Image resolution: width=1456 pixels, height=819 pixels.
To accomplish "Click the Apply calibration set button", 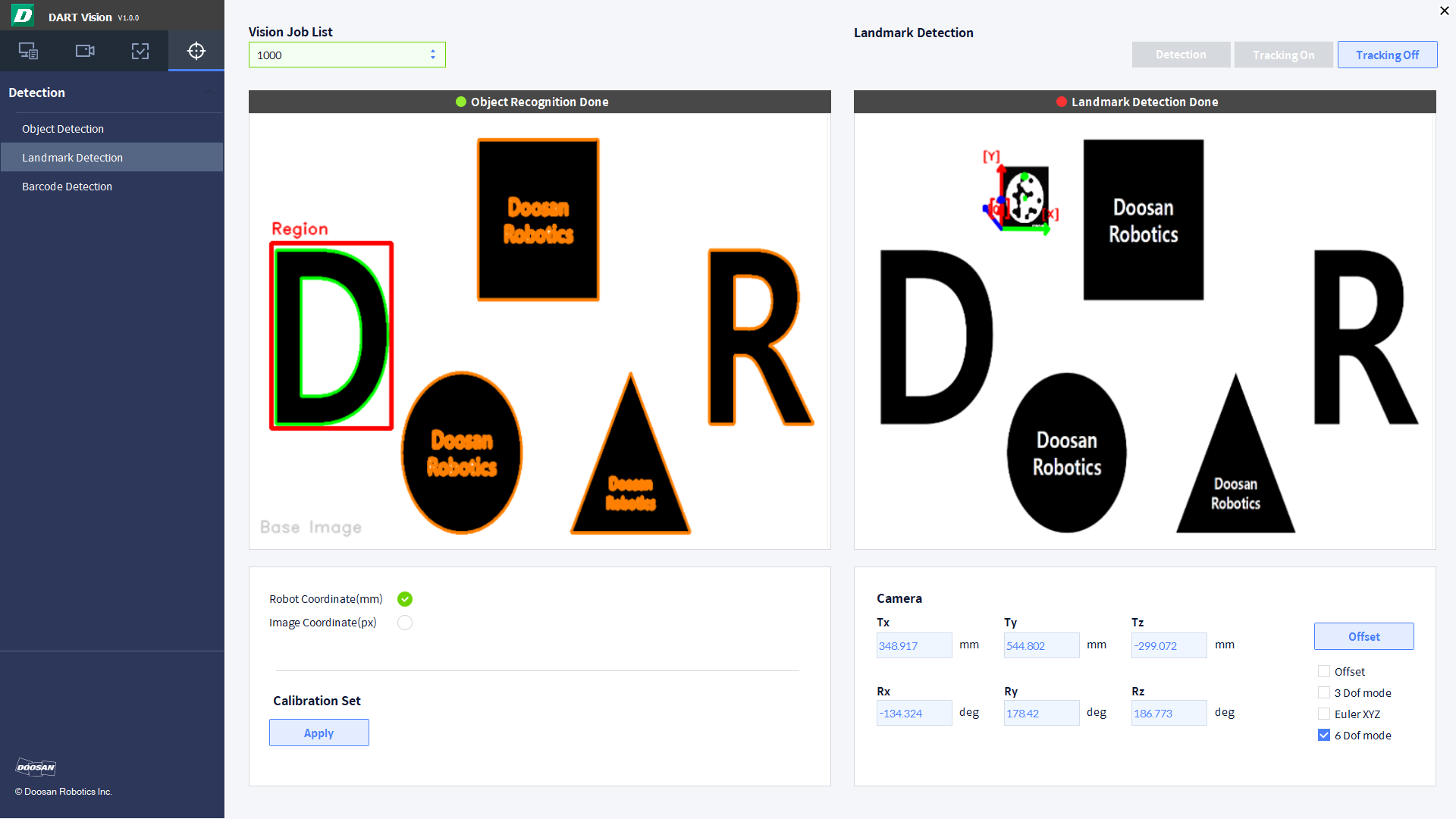I will [319, 732].
